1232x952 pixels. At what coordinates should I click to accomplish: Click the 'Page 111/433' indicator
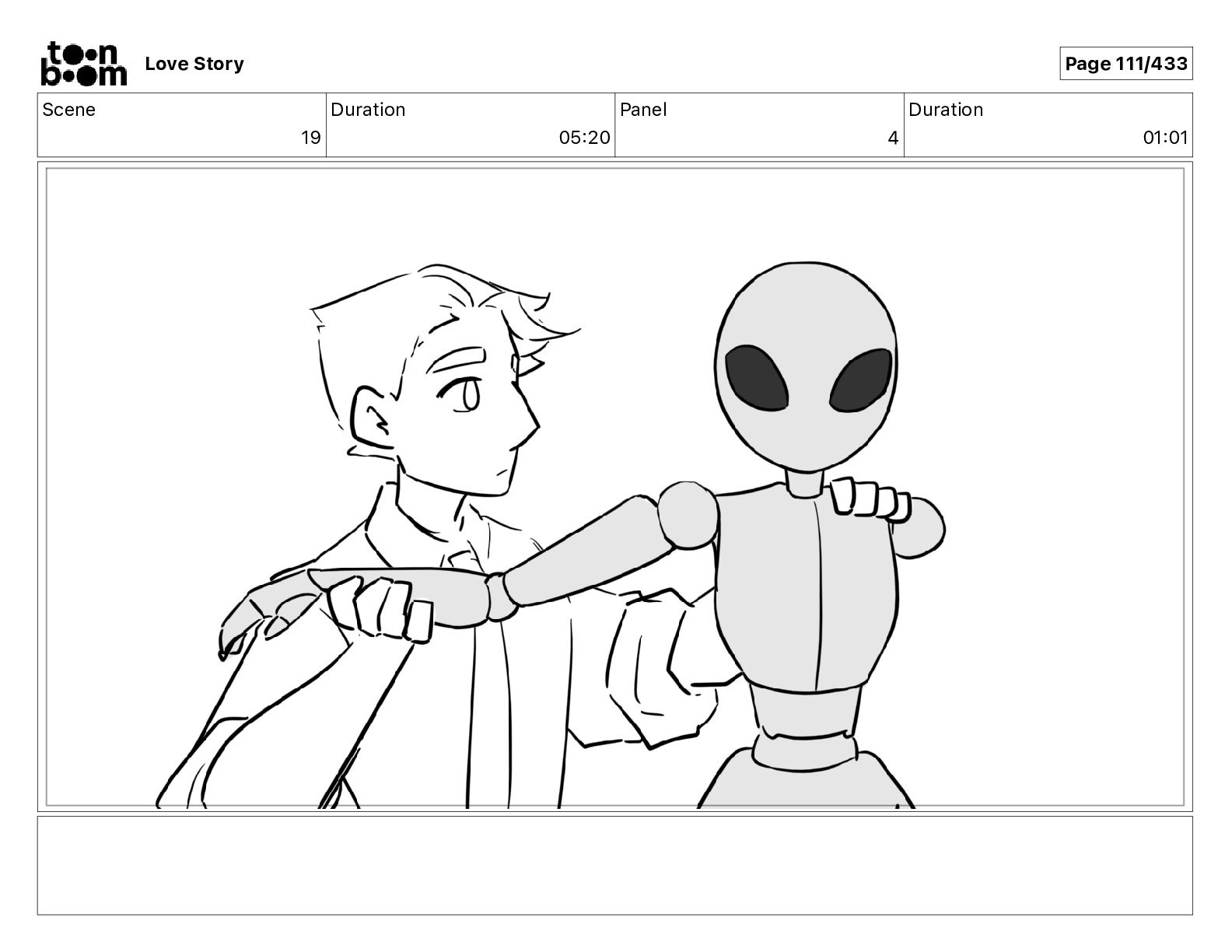1125,64
